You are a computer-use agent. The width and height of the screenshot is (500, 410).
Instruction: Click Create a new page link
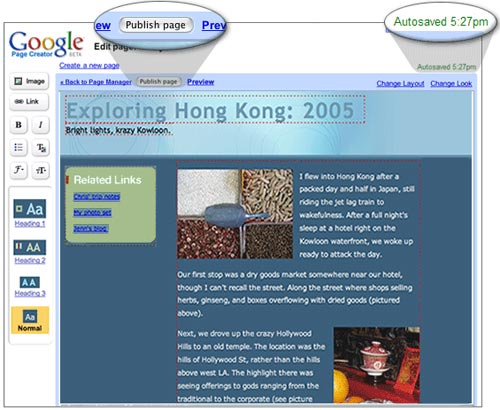(89, 65)
